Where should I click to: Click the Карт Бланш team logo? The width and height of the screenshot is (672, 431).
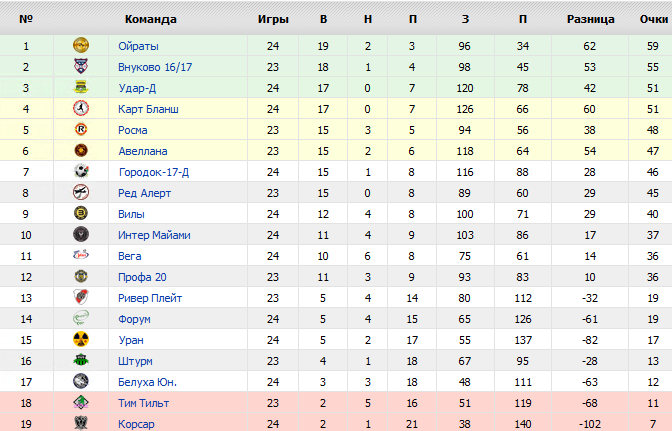tap(81, 108)
